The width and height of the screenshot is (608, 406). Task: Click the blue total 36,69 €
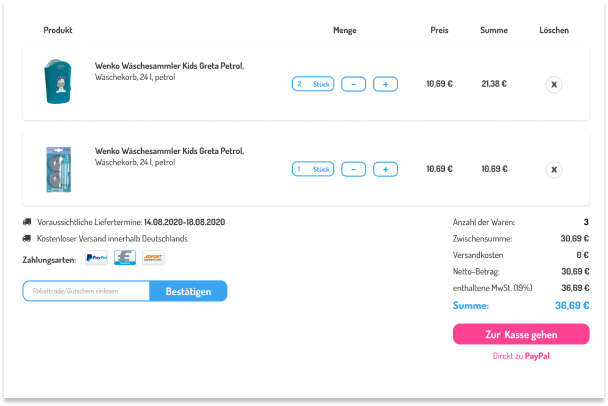click(x=572, y=306)
